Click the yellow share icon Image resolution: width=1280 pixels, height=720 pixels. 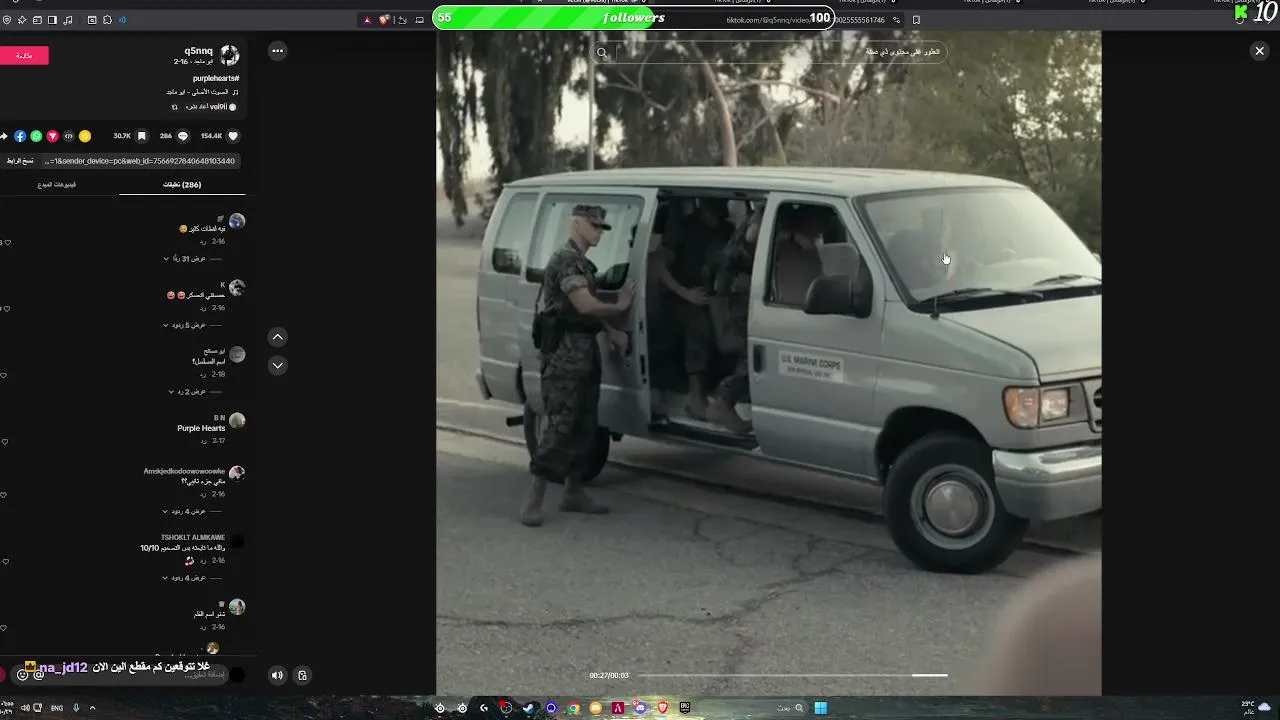[85, 136]
